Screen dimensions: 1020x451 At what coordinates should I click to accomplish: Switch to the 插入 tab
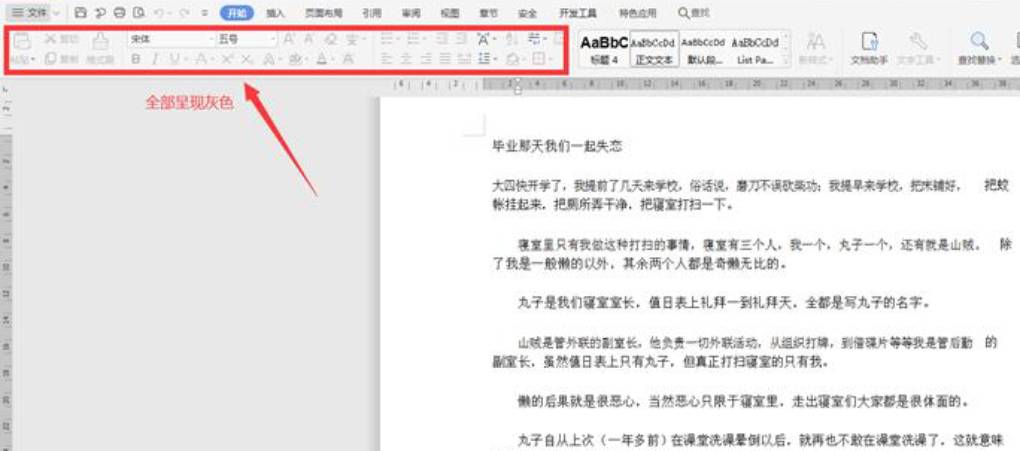tap(276, 13)
